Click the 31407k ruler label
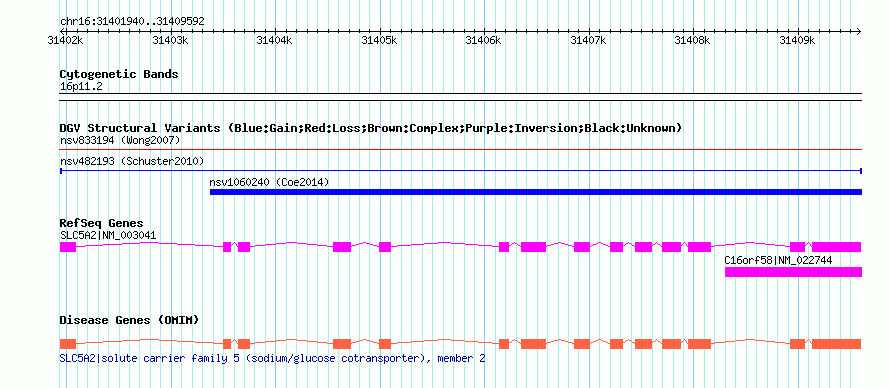Image resolution: width=890 pixels, height=388 pixels. pyautogui.click(x=589, y=41)
